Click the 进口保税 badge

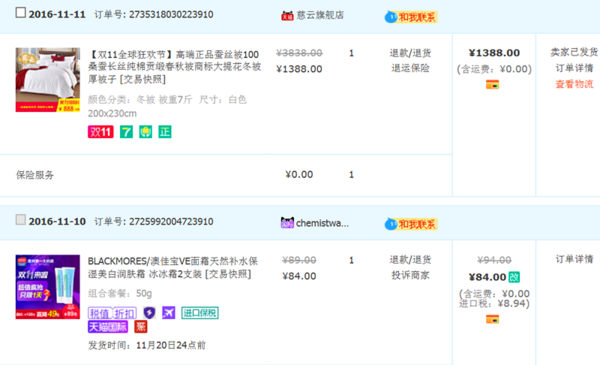coord(200,313)
